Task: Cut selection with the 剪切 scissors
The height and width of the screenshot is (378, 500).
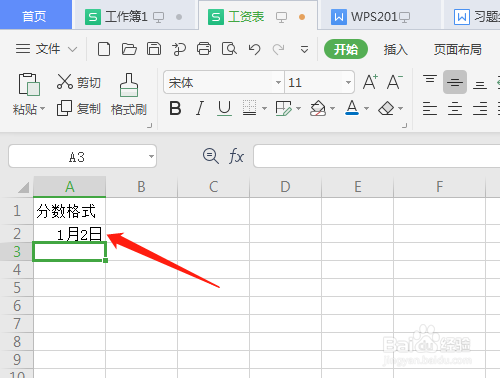Action: [x=79, y=82]
